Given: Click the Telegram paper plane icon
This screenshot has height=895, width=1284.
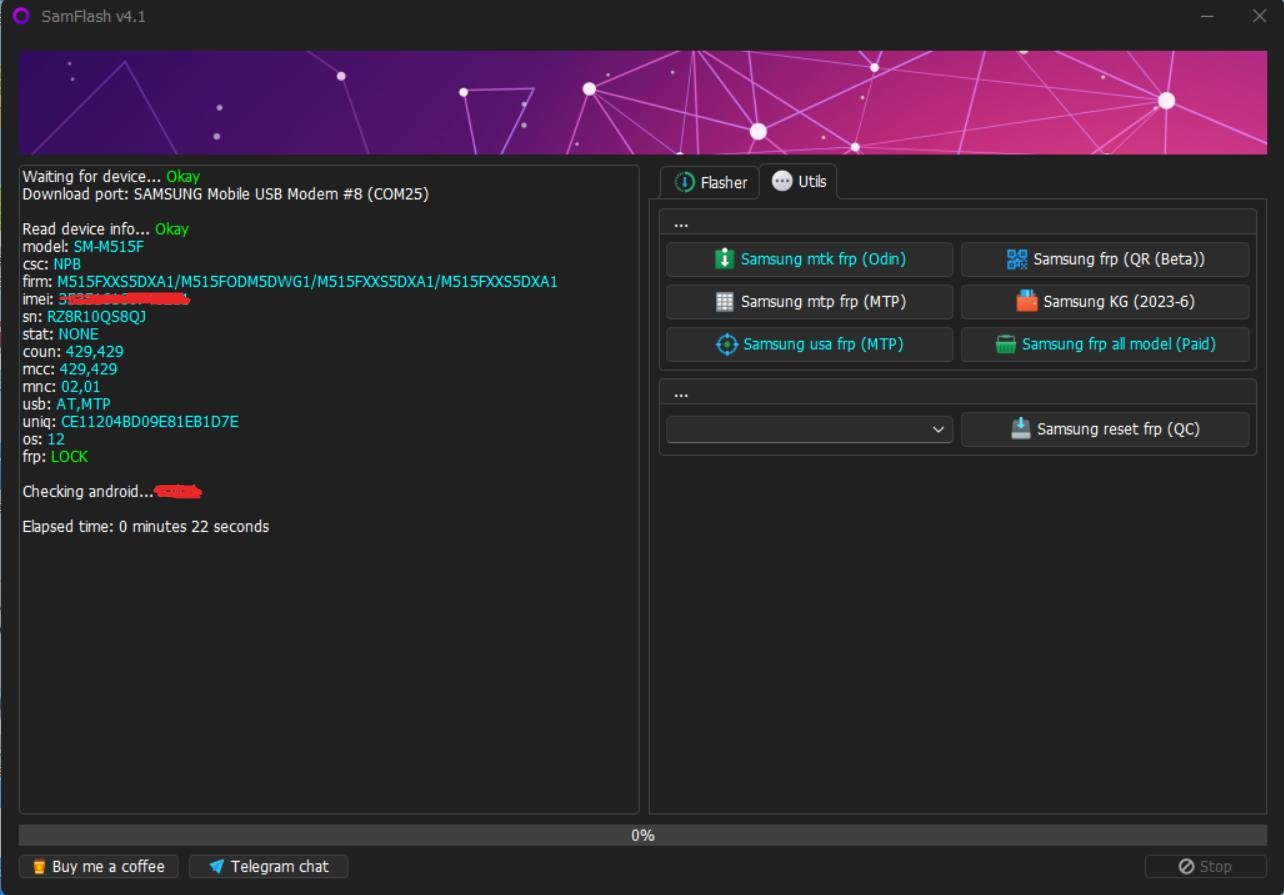Looking at the screenshot, I should pyautogui.click(x=216, y=866).
